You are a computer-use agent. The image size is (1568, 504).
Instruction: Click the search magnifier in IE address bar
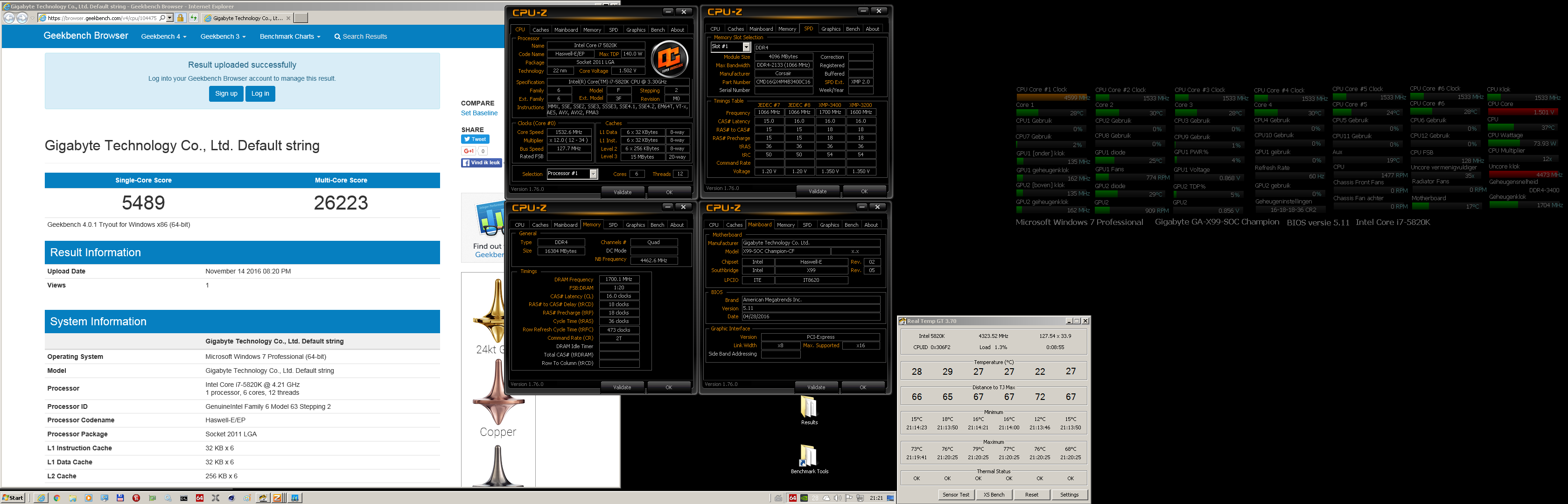pyautogui.click(x=162, y=18)
